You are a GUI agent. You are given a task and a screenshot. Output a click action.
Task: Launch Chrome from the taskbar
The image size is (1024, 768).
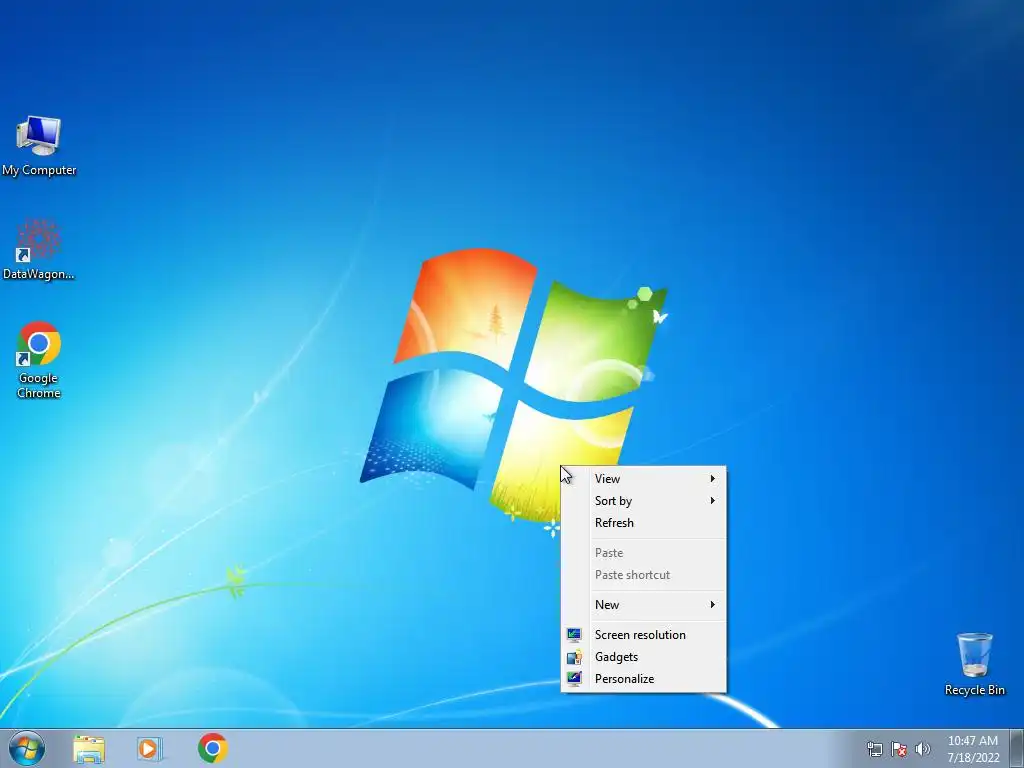[213, 748]
